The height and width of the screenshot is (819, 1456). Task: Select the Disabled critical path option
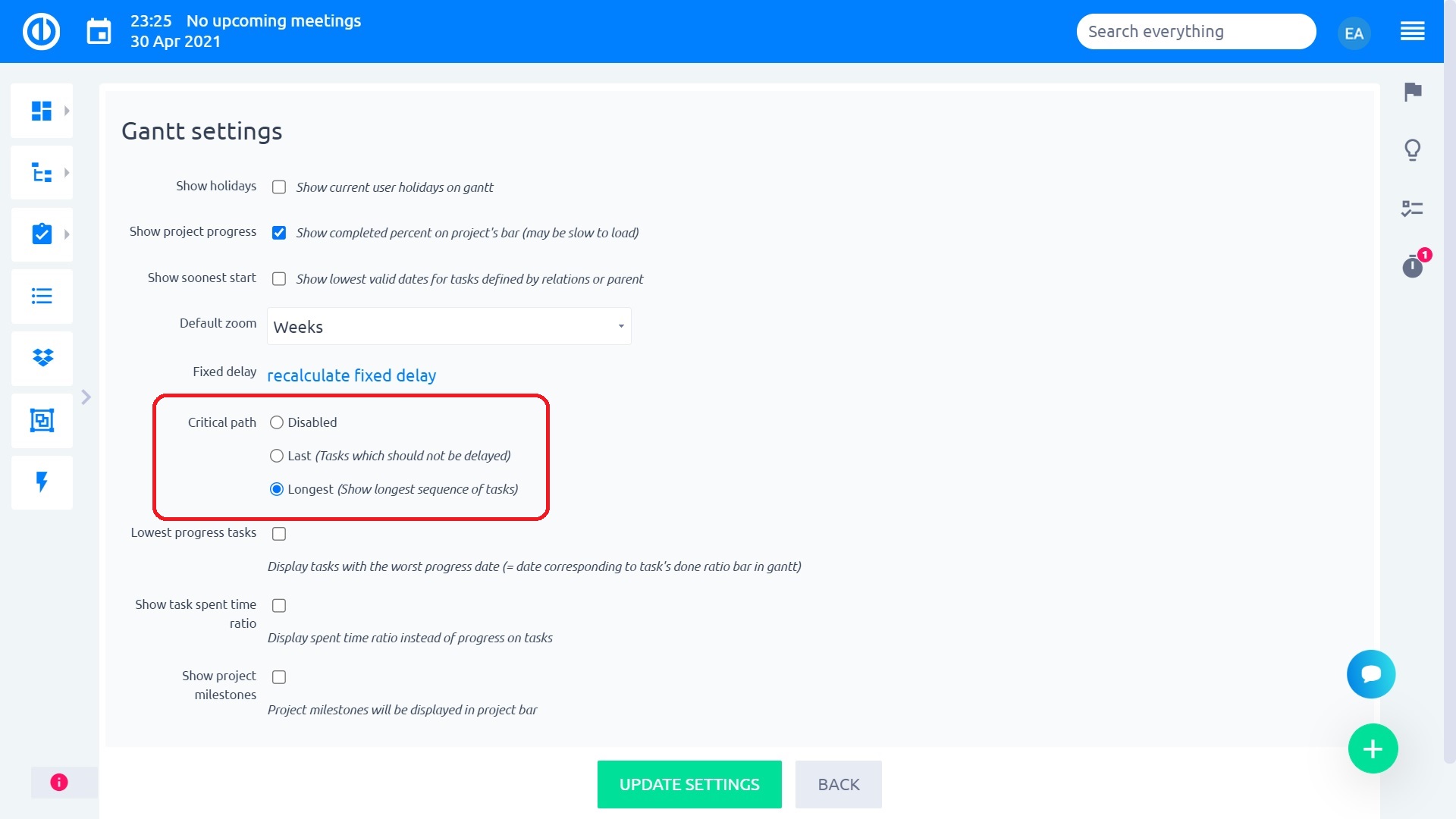point(277,422)
